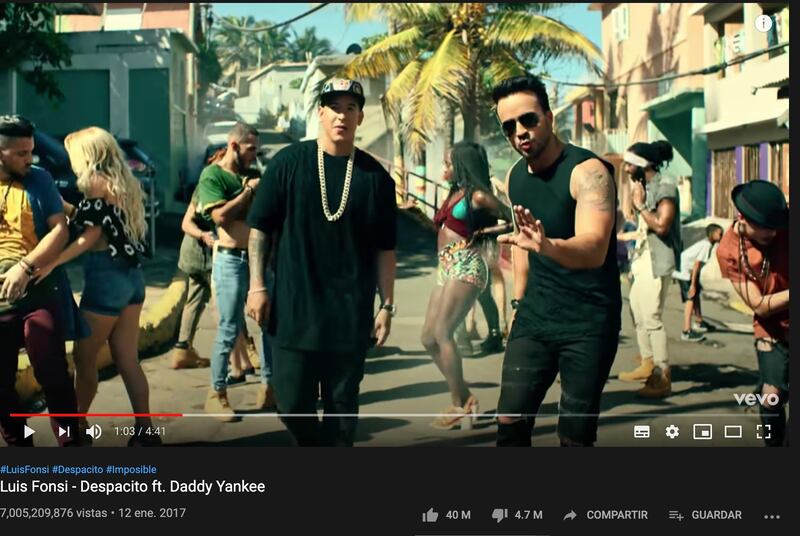Click the COMPARTIR share button
800x536 pixels.
tap(605, 515)
